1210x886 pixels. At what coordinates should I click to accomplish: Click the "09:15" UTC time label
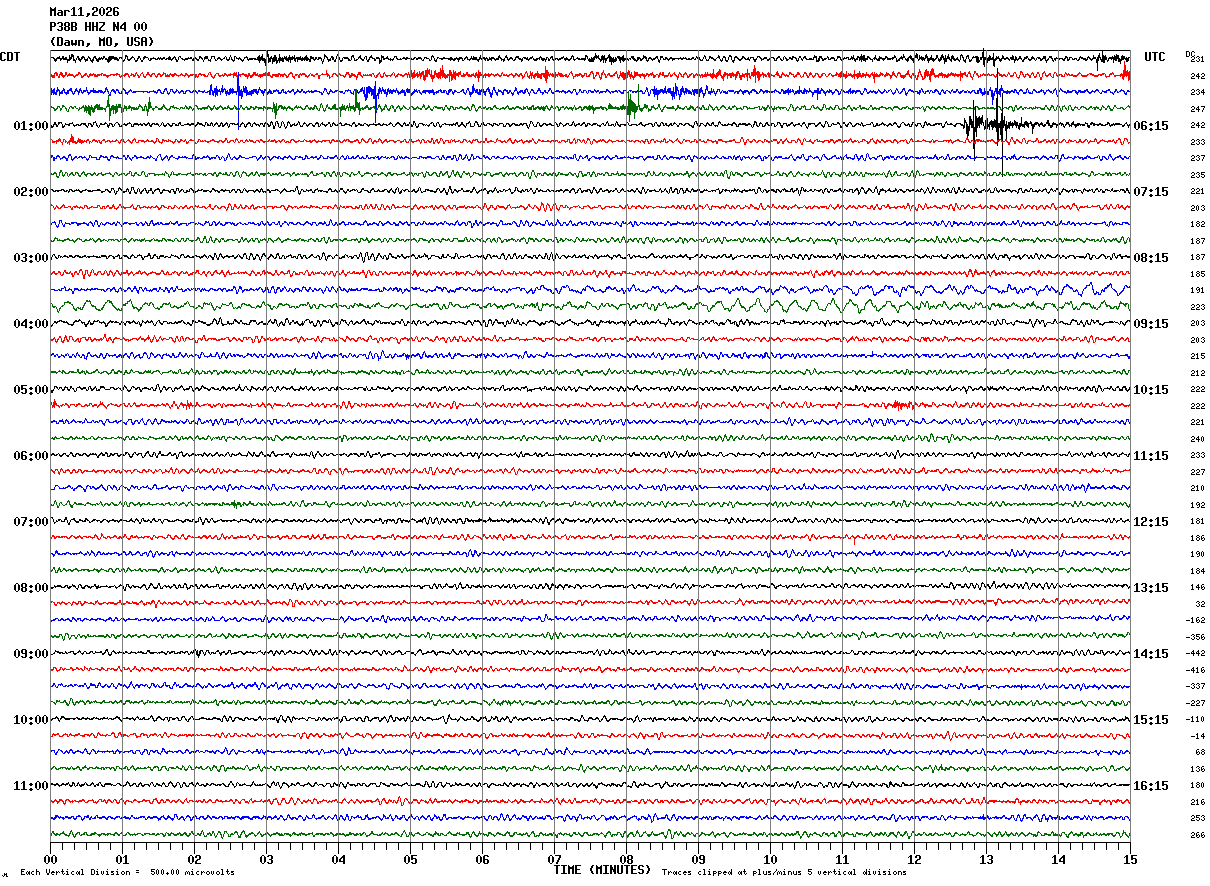coord(1151,324)
